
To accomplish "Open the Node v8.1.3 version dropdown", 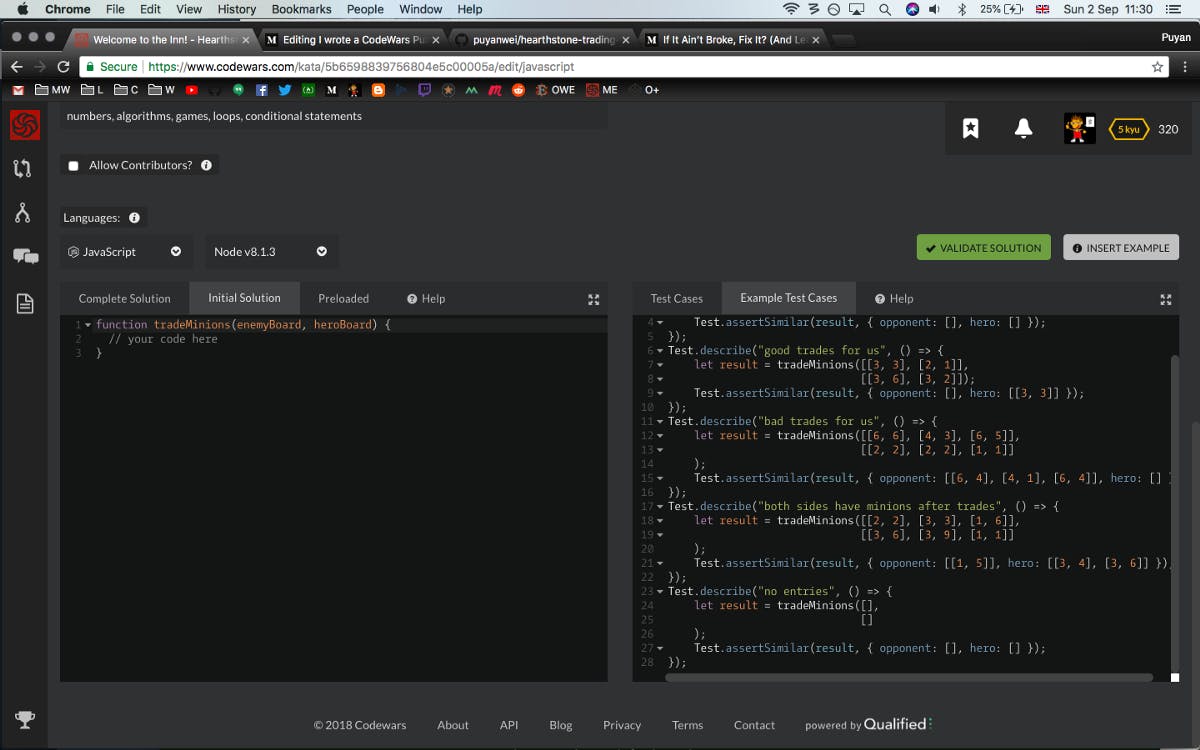I will coord(271,252).
